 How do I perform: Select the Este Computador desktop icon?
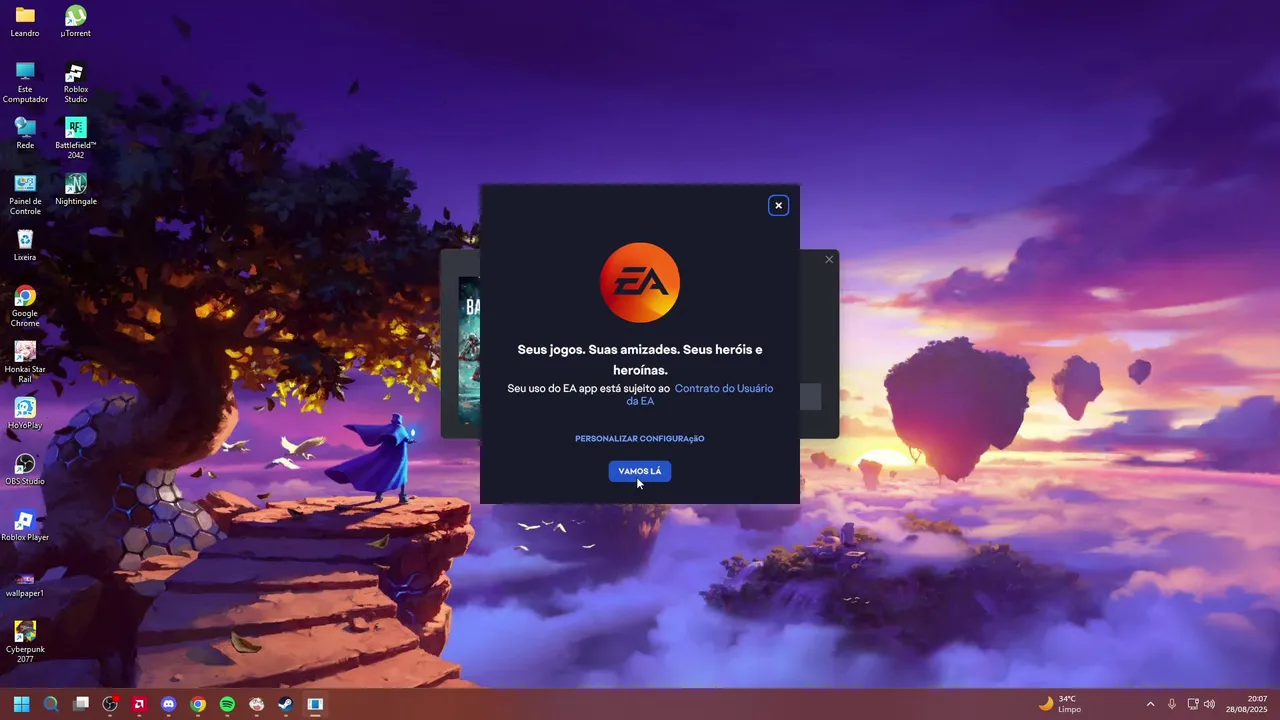25,82
